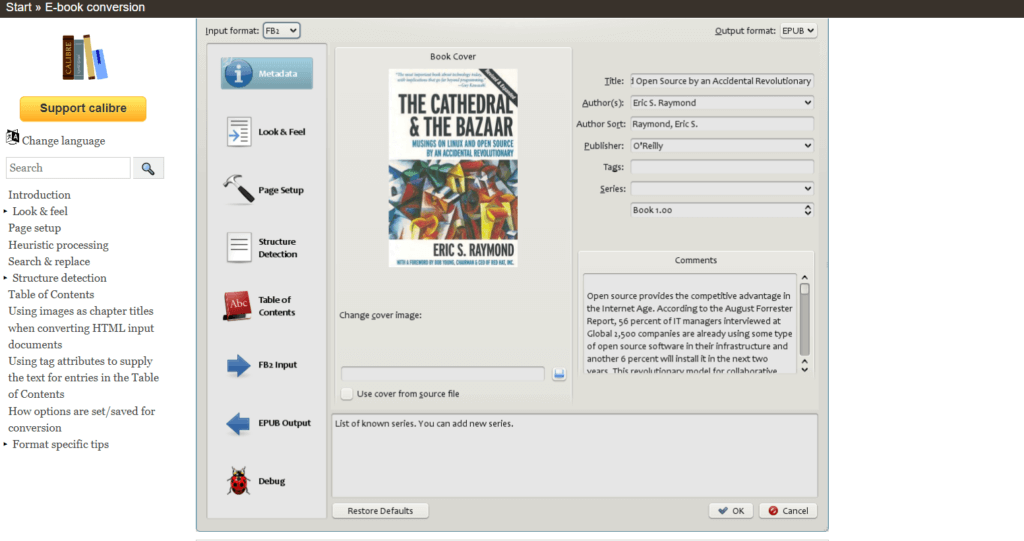Click the Debug ladybug icon
This screenshot has width=1024, height=541.
coord(239,481)
